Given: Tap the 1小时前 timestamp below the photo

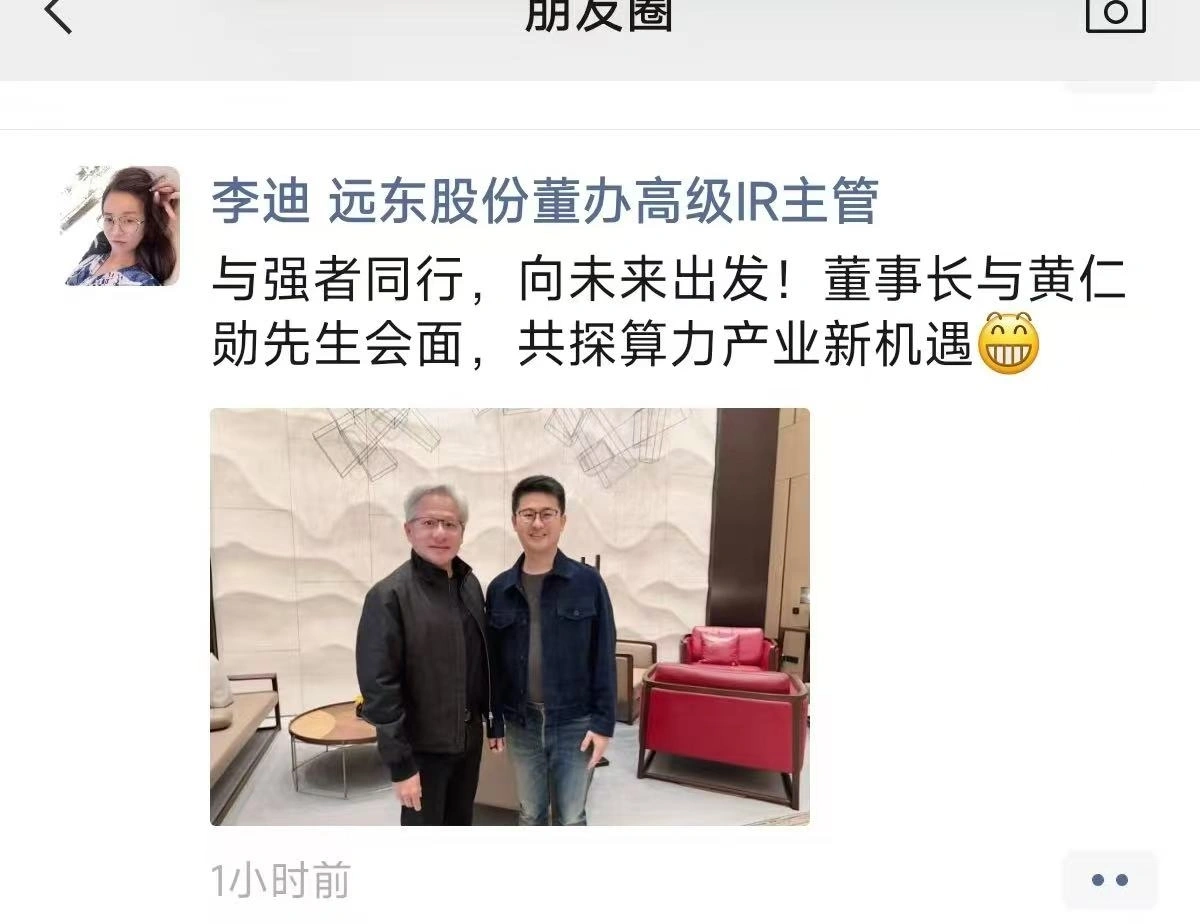Looking at the screenshot, I should [x=281, y=881].
